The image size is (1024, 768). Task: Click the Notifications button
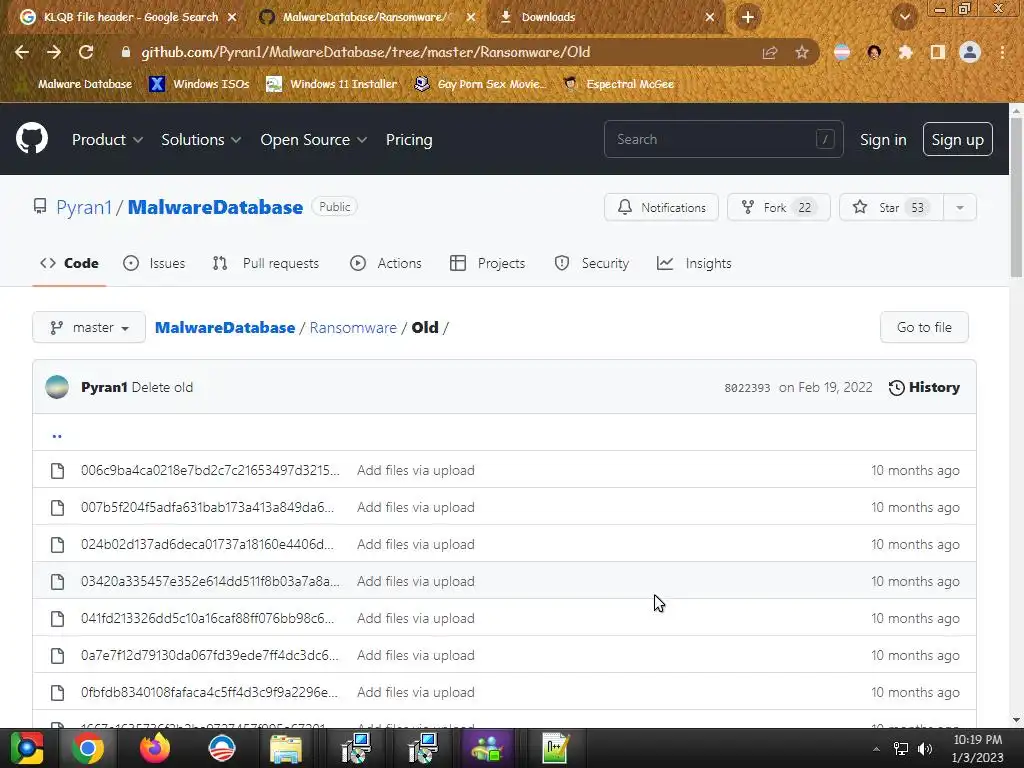click(x=662, y=208)
